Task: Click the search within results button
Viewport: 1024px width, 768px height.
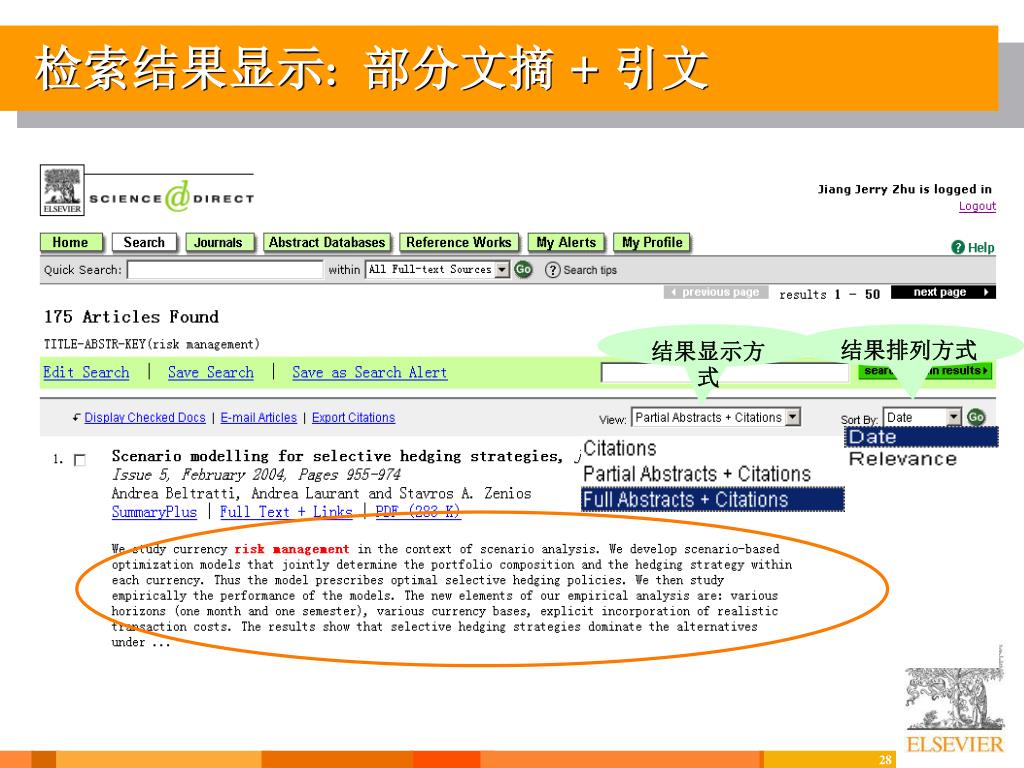Action: coord(925,371)
